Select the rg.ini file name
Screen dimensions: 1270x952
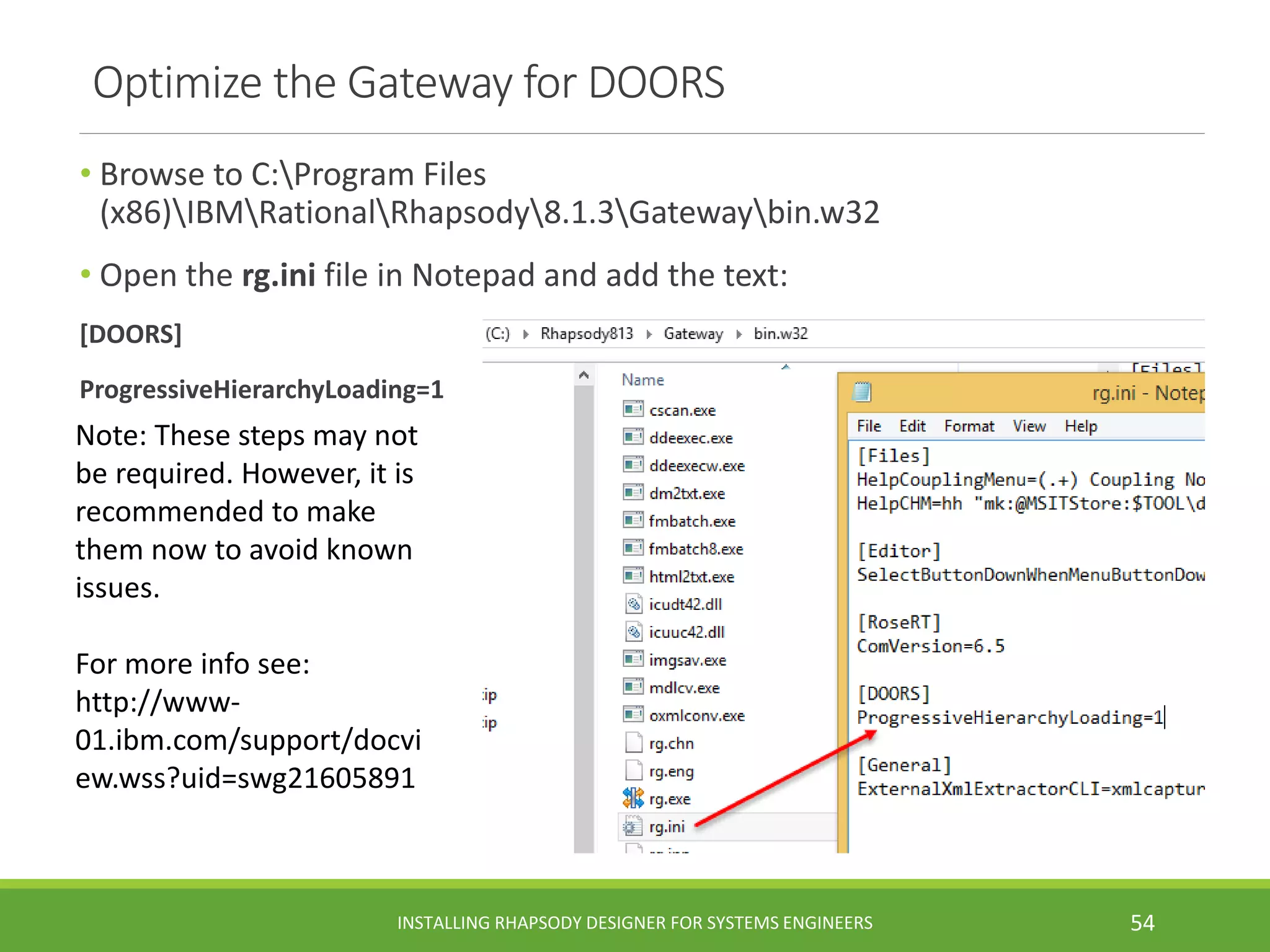[x=667, y=827]
